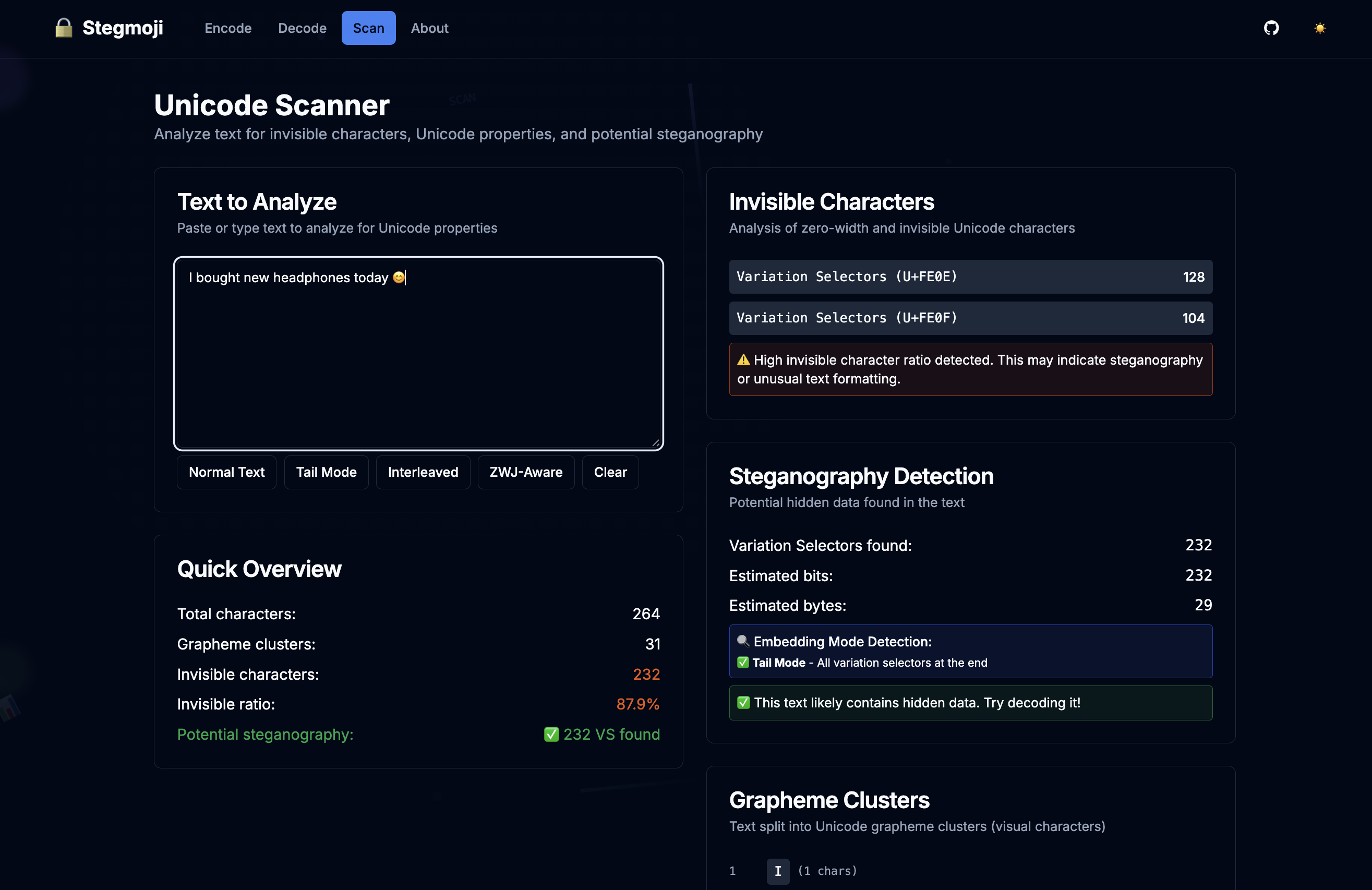The image size is (1372, 890).
Task: Click the magnifier icon beside Embedding Mode Detection
Action: 743,641
